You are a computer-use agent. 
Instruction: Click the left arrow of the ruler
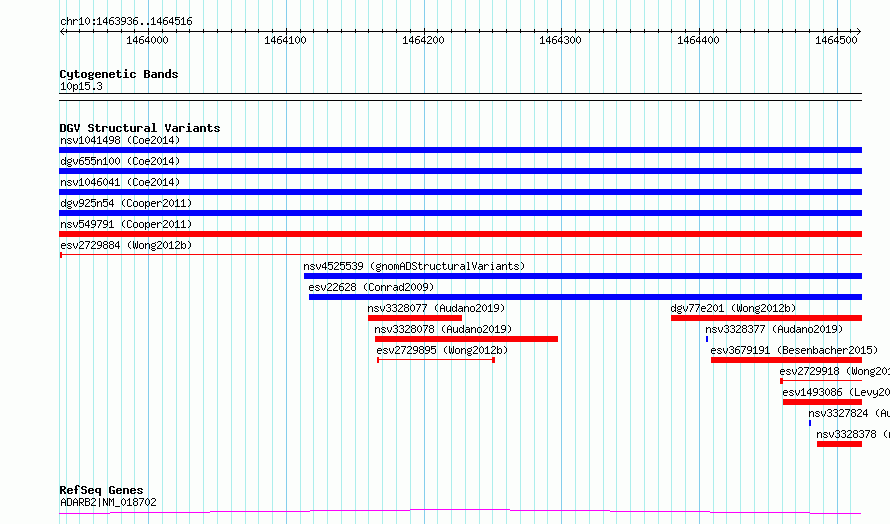click(62, 32)
